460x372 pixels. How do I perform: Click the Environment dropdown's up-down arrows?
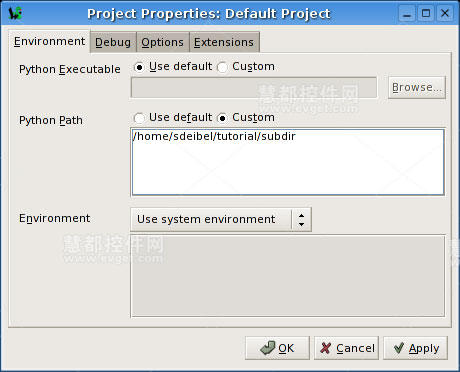(301, 220)
